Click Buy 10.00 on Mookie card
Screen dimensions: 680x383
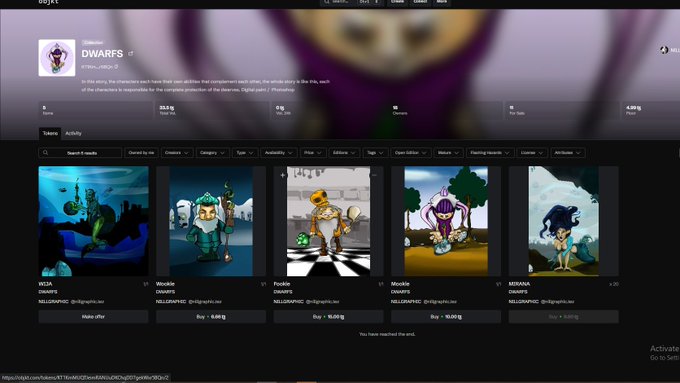(x=446, y=317)
